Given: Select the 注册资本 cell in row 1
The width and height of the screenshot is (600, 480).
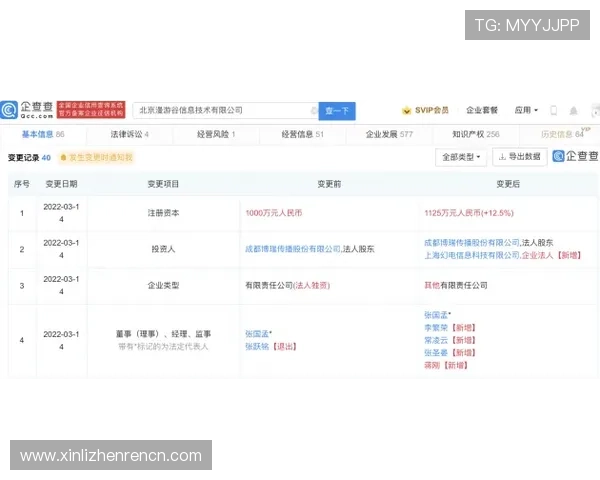Looking at the screenshot, I should point(163,213).
